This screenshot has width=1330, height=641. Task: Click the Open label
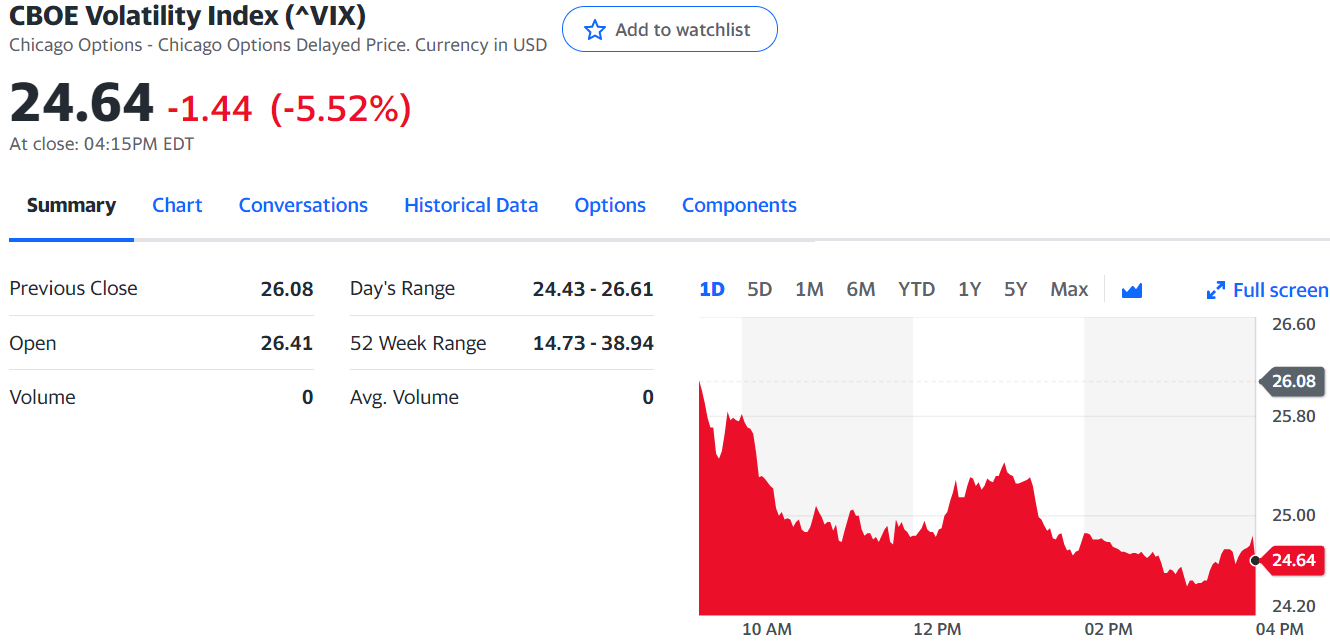click(33, 343)
